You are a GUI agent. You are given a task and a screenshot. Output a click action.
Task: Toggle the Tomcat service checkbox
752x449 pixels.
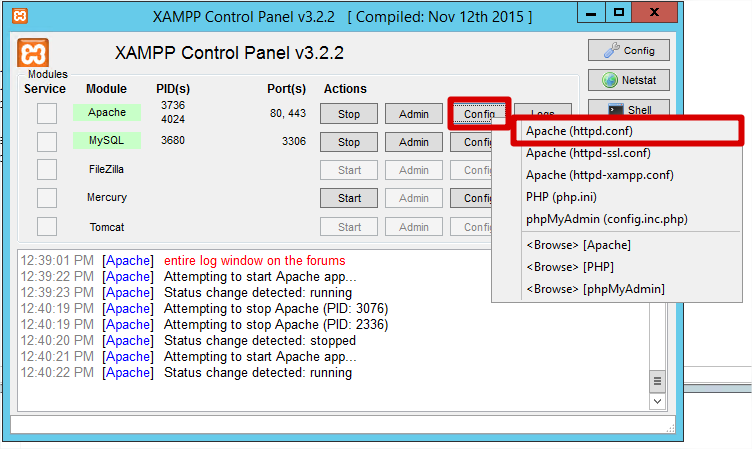[x=47, y=226]
